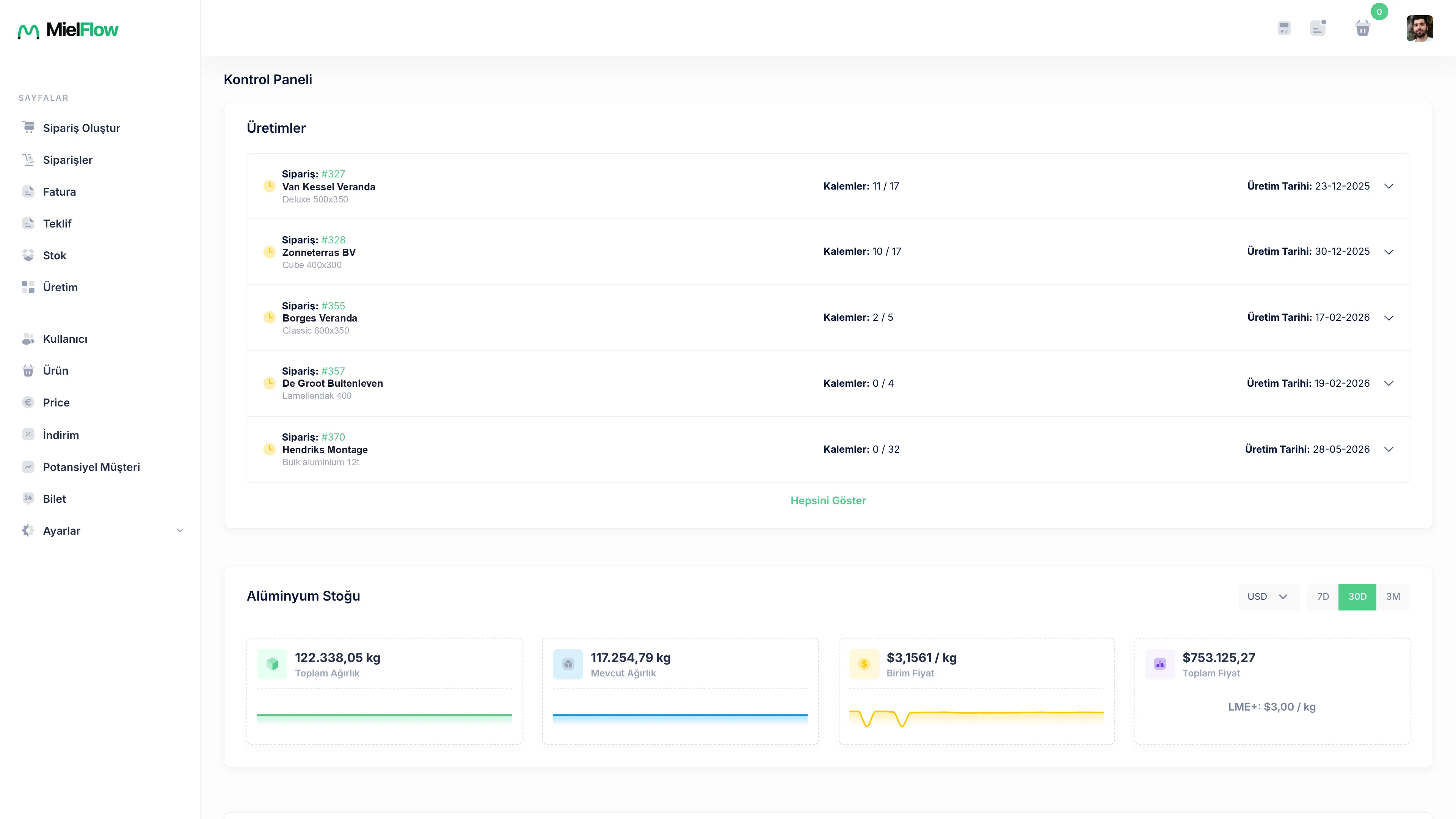The height and width of the screenshot is (819, 1456).
Task: Click the Ayarlar gear icon
Action: (x=28, y=530)
